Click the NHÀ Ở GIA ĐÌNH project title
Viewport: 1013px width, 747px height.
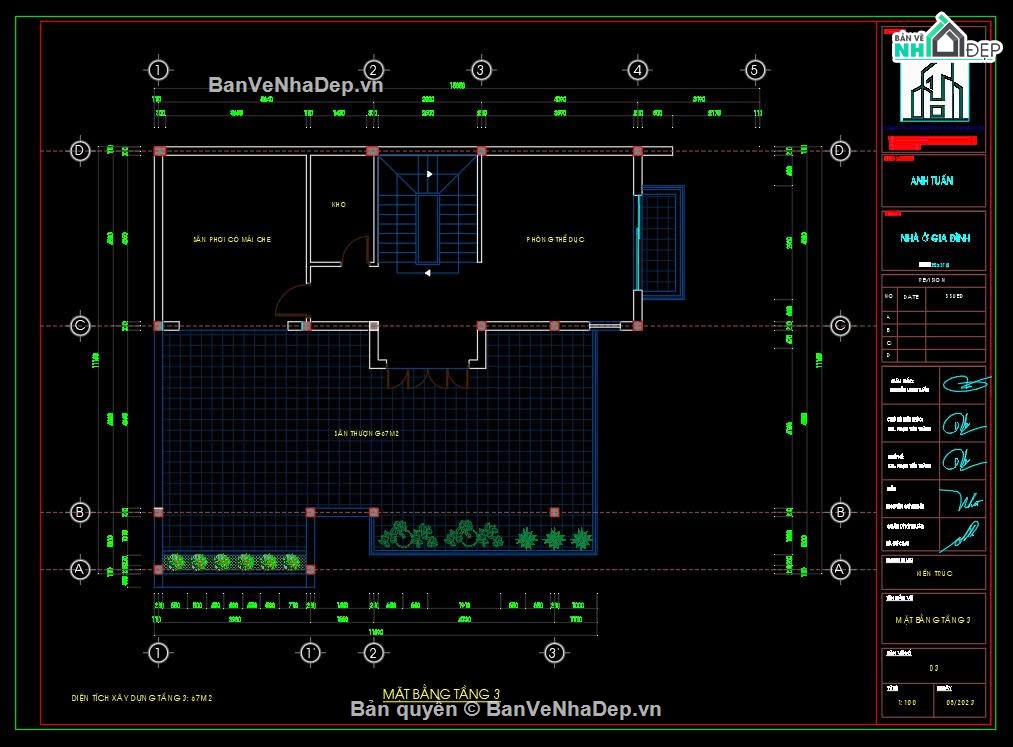tap(935, 238)
